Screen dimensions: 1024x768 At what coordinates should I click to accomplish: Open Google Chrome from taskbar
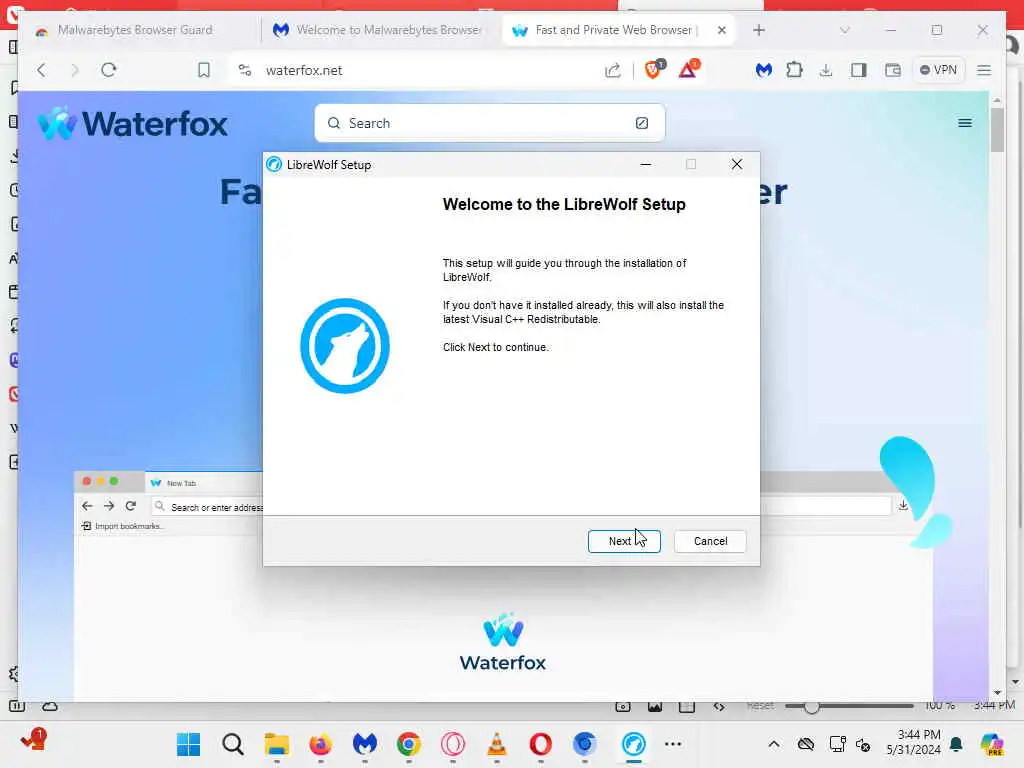pos(409,744)
